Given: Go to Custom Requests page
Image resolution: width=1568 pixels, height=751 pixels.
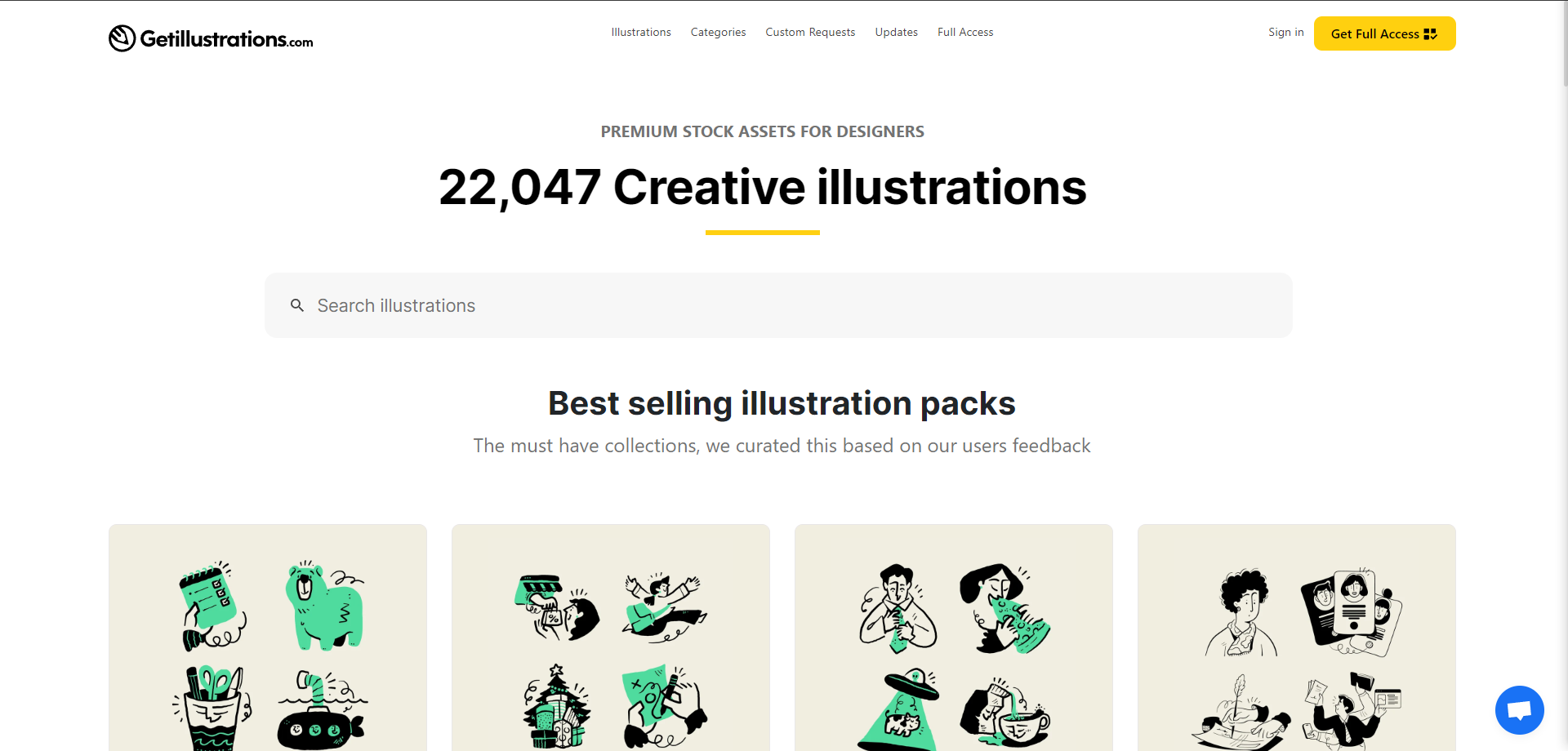Looking at the screenshot, I should 810,33.
